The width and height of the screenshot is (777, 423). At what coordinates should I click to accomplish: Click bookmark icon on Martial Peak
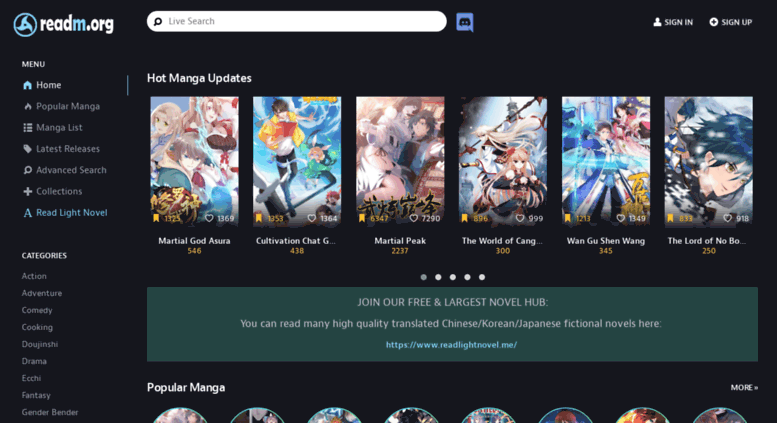[x=362, y=218]
